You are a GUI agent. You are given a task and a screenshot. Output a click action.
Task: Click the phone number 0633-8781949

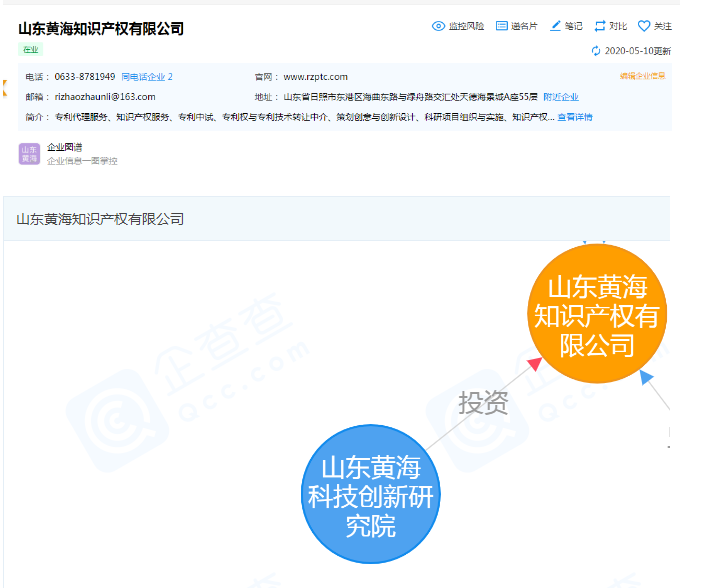pos(84,77)
